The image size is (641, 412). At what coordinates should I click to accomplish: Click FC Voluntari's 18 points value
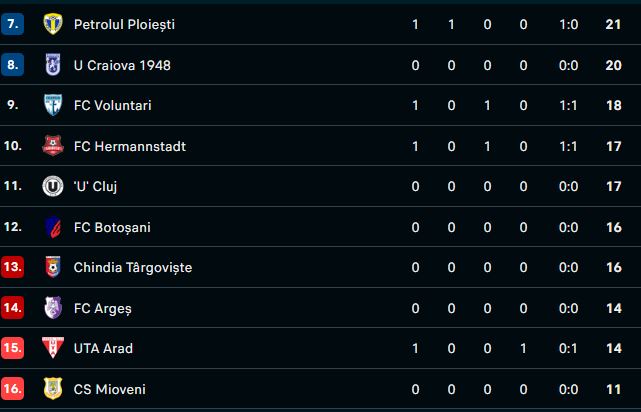click(x=613, y=105)
